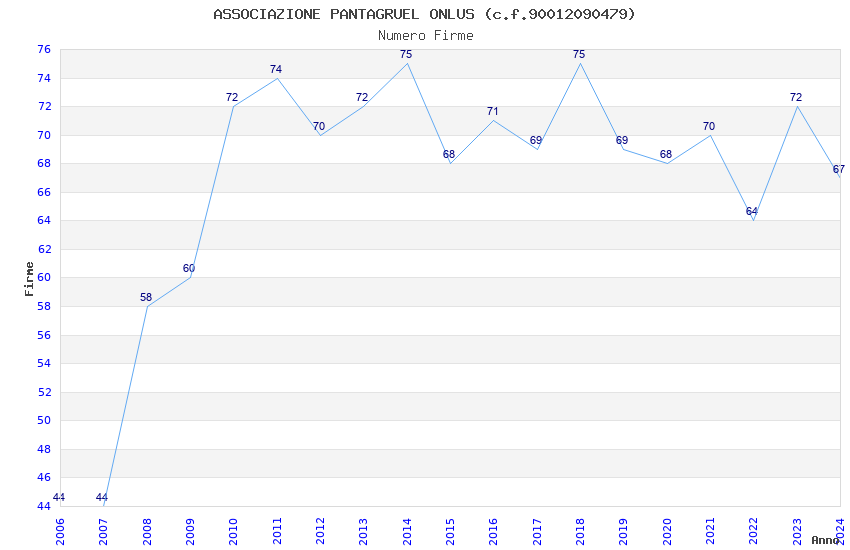Click data label 72 for year 2013
Viewport: 850px width, 550px height.
pyautogui.click(x=362, y=97)
